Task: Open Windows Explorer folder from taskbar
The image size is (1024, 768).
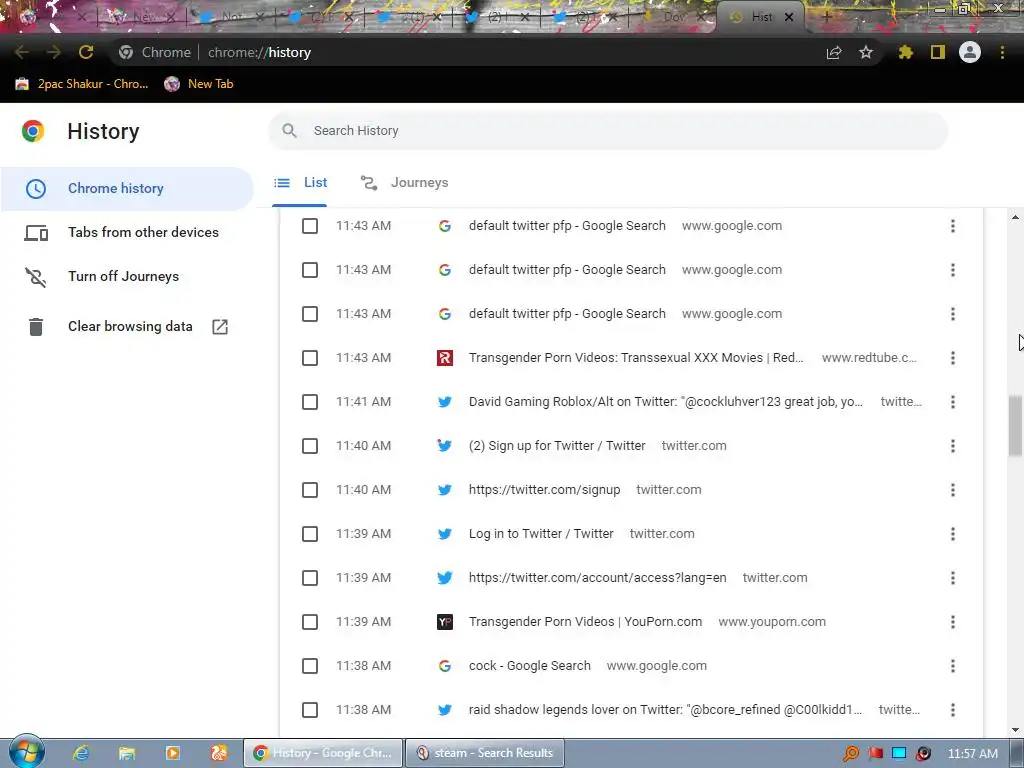Action: tap(127, 753)
